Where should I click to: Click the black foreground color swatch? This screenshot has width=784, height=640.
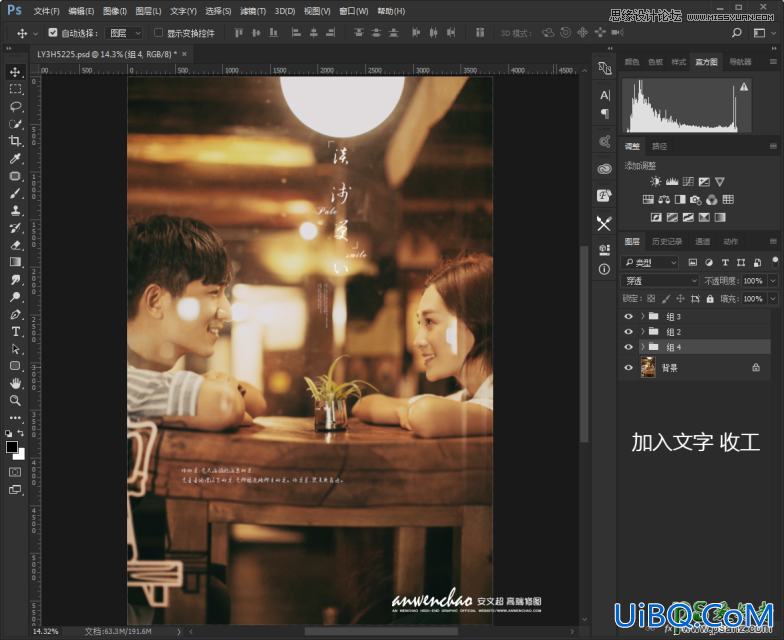point(12,447)
